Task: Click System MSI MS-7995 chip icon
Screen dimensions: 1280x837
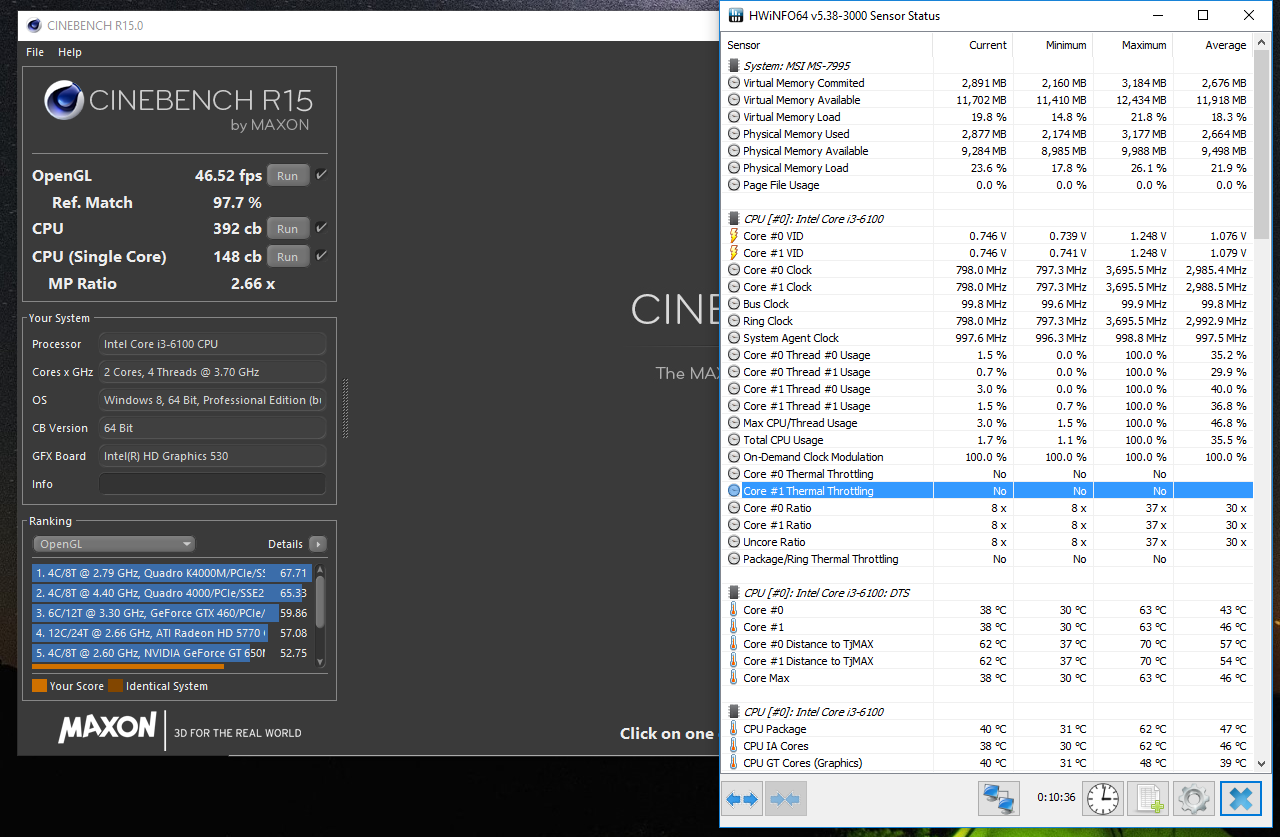Action: 734,66
